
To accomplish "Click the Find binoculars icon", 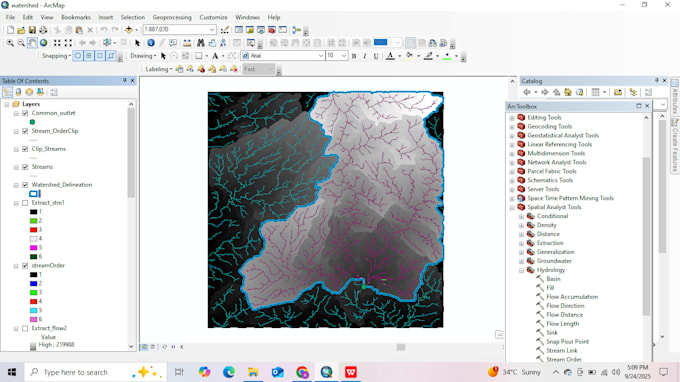I will (200, 43).
